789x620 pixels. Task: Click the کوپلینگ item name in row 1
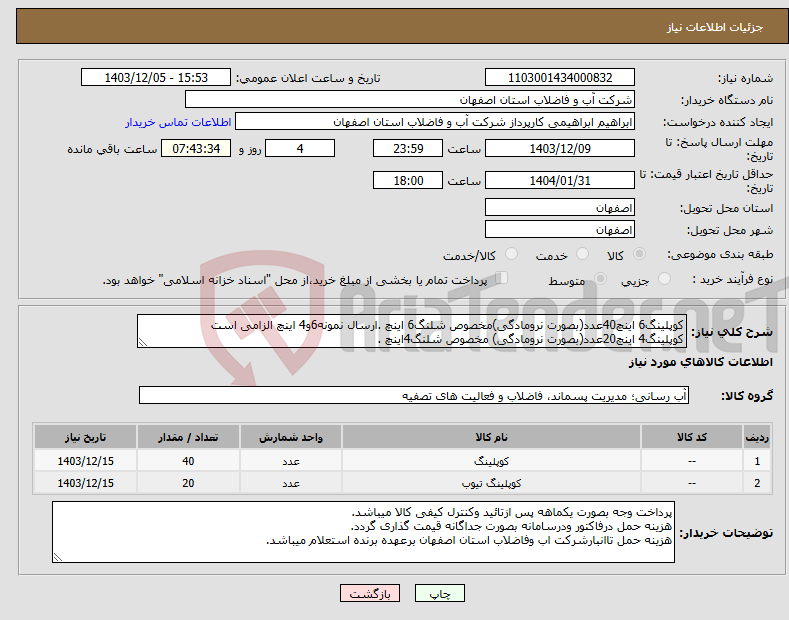491,461
